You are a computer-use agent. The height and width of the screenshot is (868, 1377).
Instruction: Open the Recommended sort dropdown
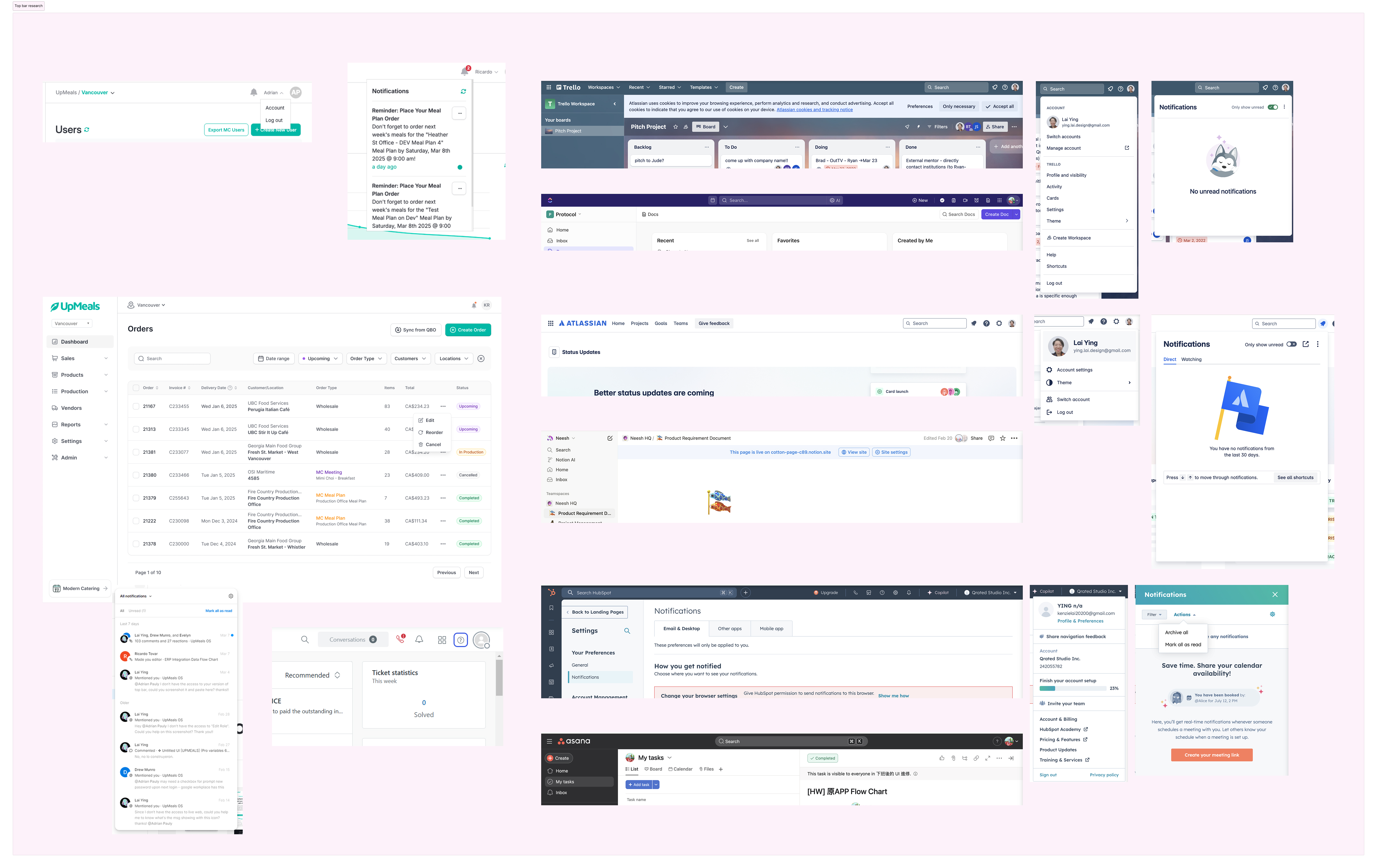(x=313, y=675)
